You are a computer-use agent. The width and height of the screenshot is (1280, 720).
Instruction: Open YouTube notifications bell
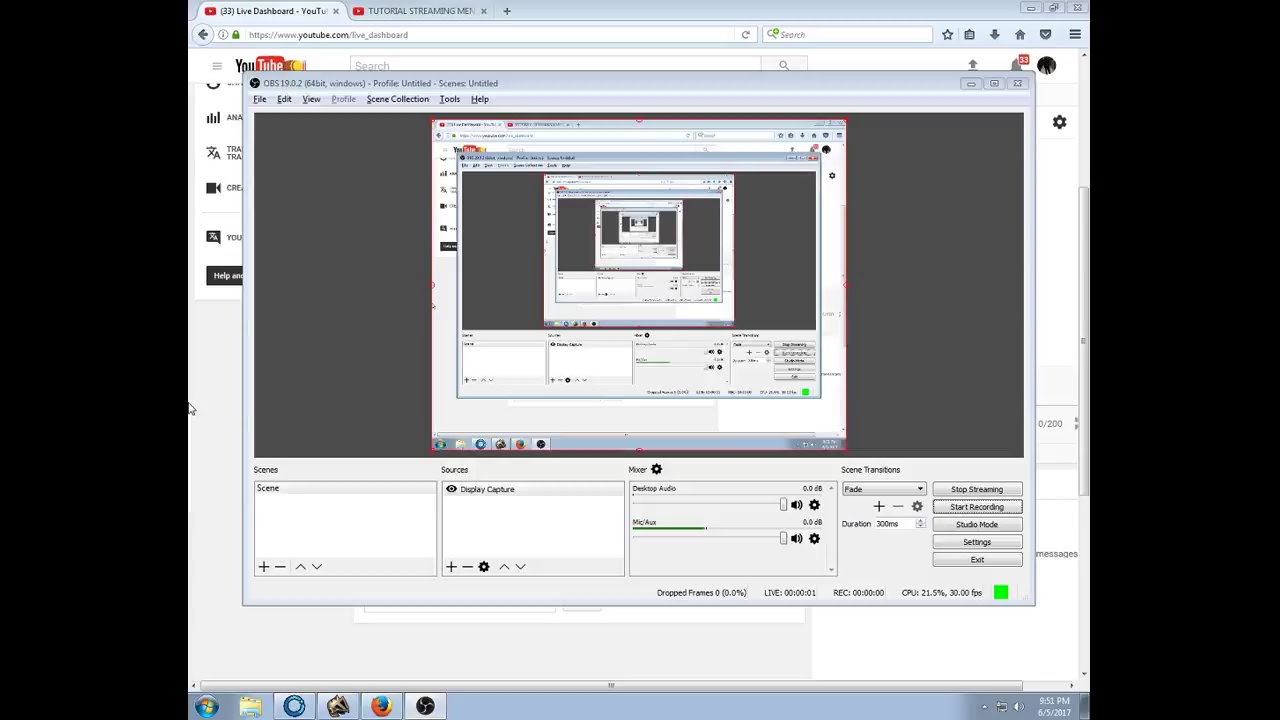pos(1019,65)
